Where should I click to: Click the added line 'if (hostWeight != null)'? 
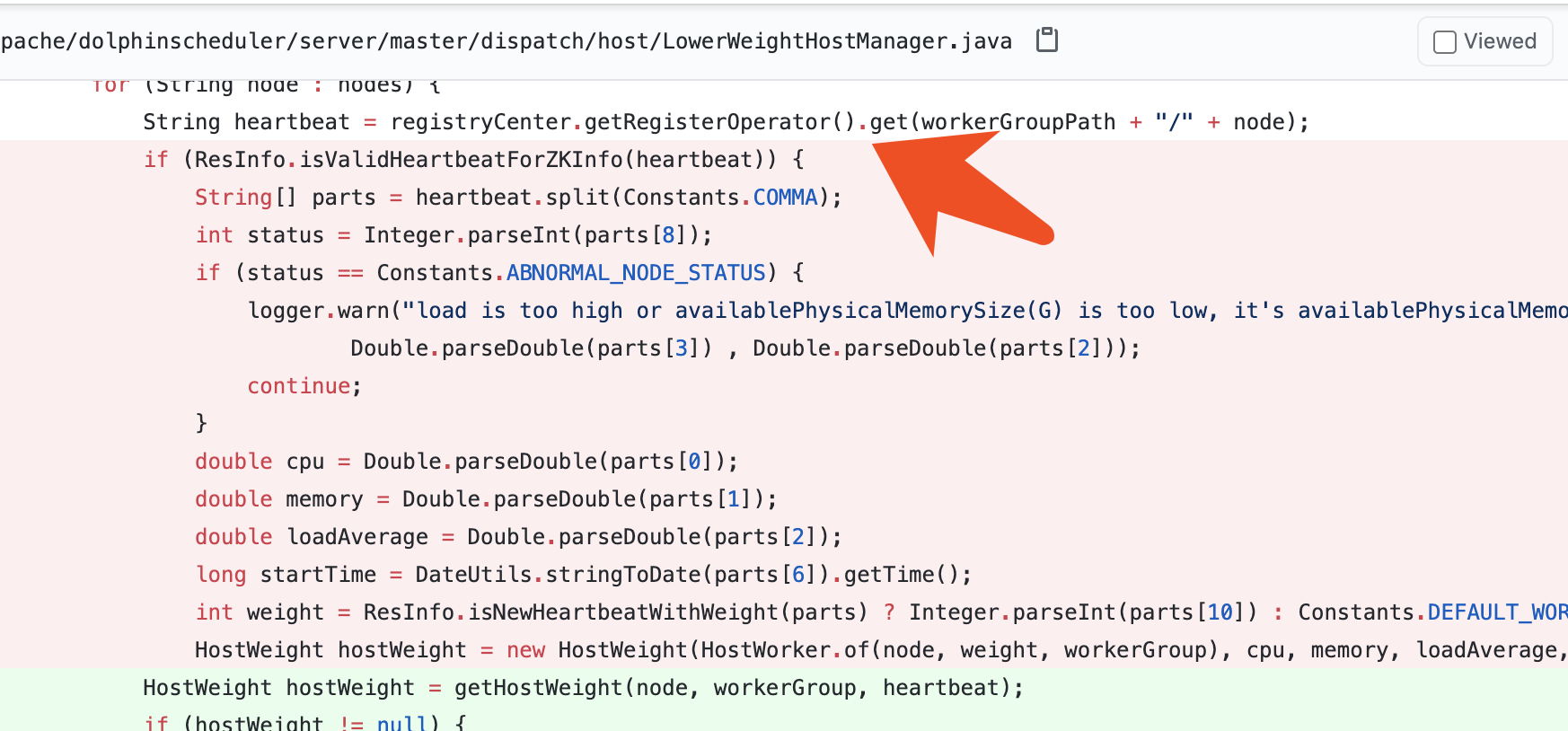(305, 722)
